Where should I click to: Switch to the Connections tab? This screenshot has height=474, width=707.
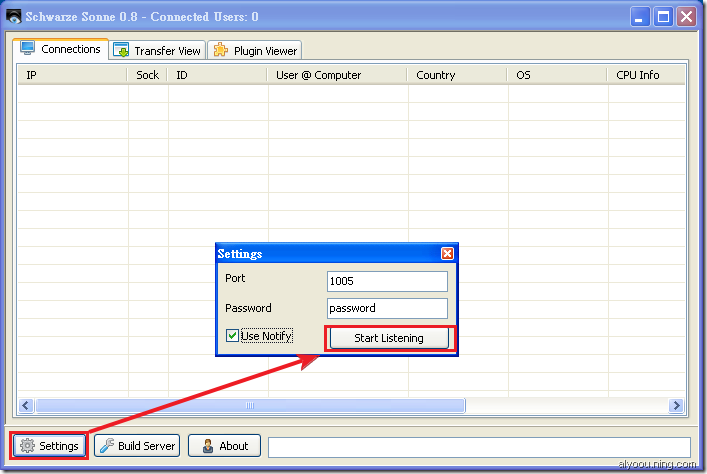tap(60, 49)
